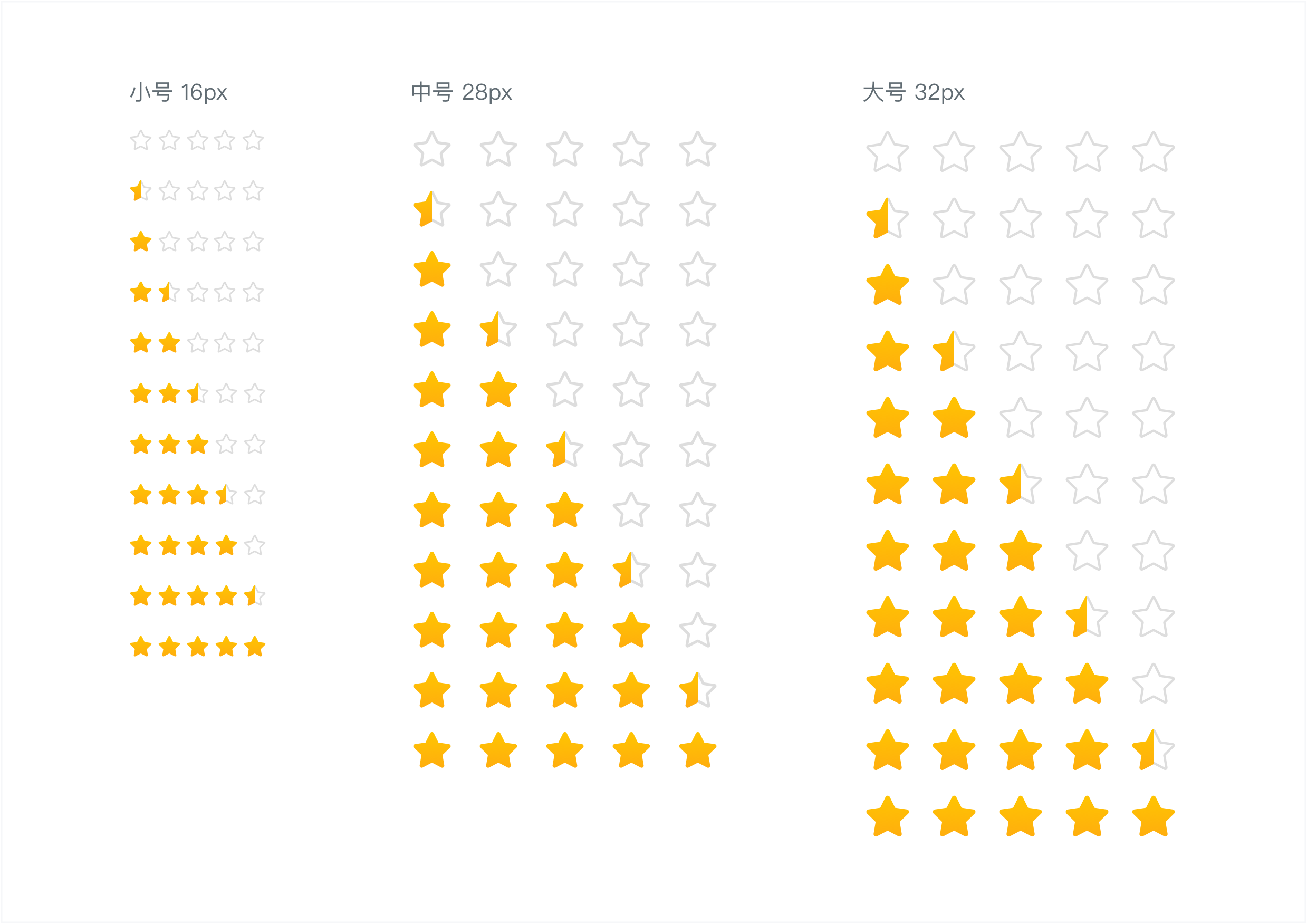Select the half star in large 3.5-star row

[x=1087, y=617]
